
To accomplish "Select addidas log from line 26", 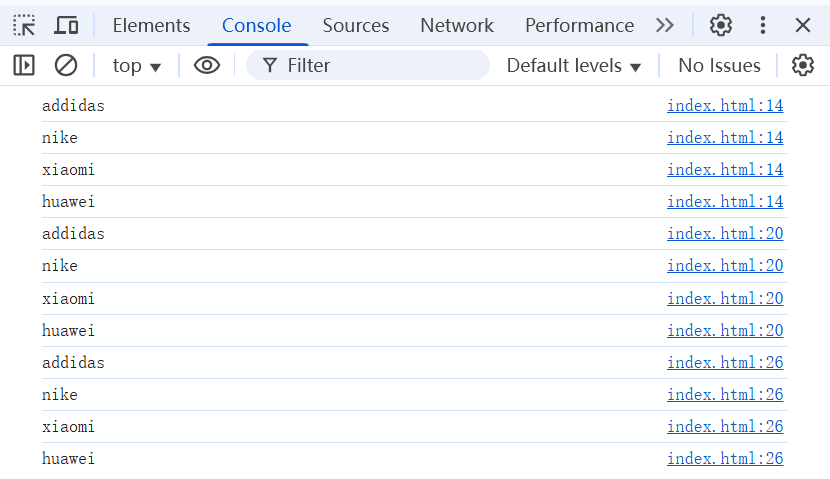I will (74, 363).
